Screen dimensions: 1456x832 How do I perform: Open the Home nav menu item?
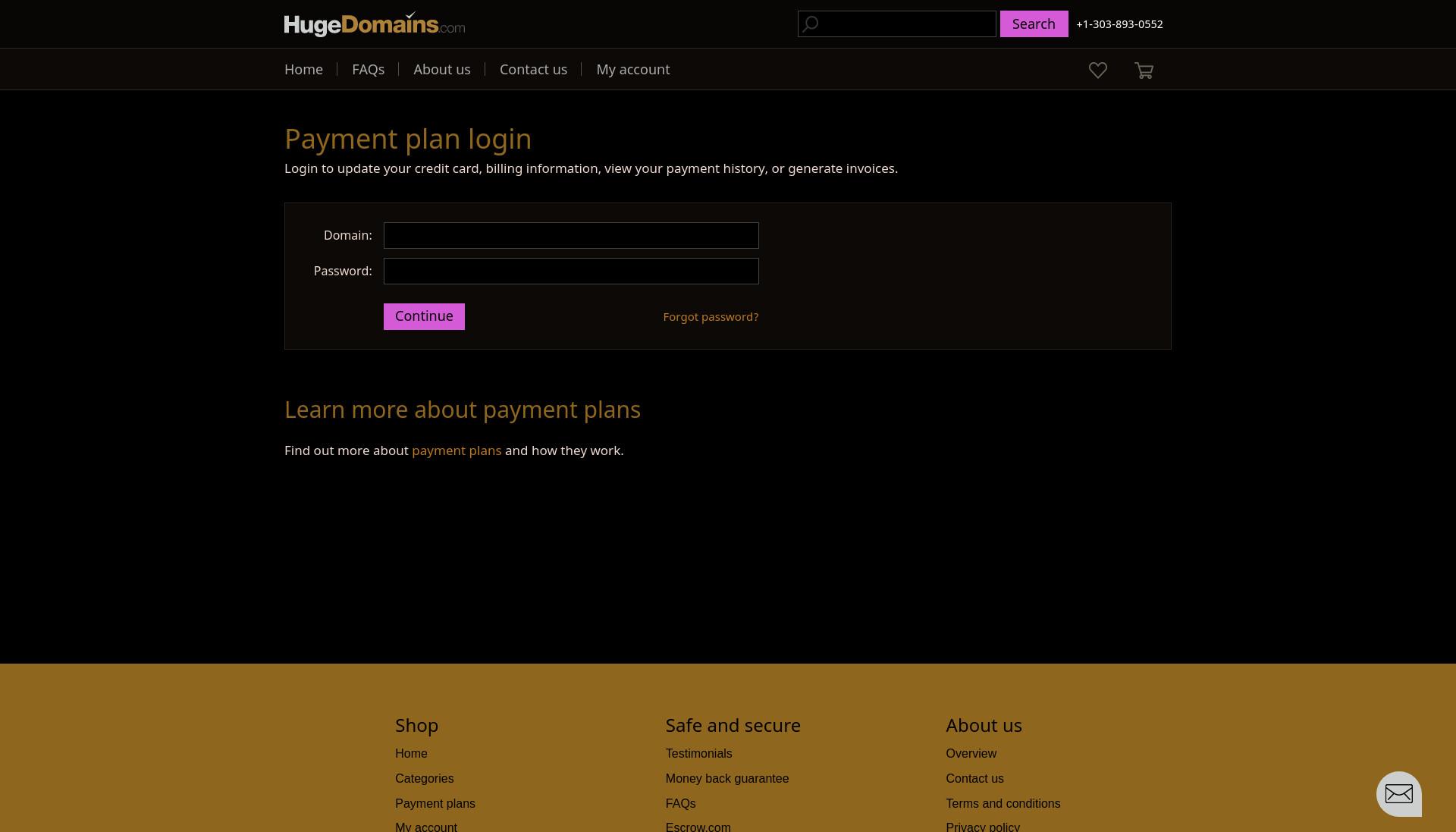(x=303, y=70)
